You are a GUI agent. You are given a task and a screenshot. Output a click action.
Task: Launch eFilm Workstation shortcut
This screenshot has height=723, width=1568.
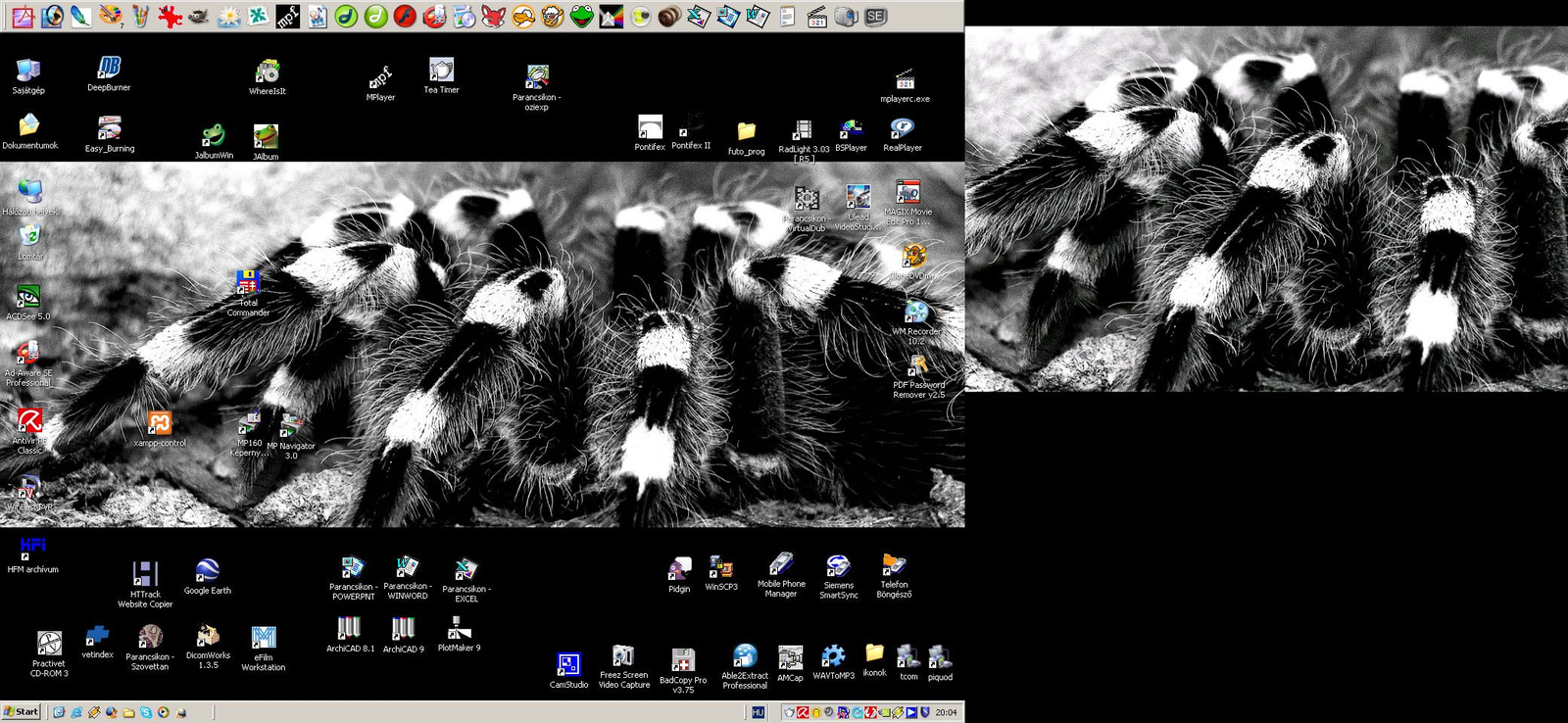(x=264, y=650)
